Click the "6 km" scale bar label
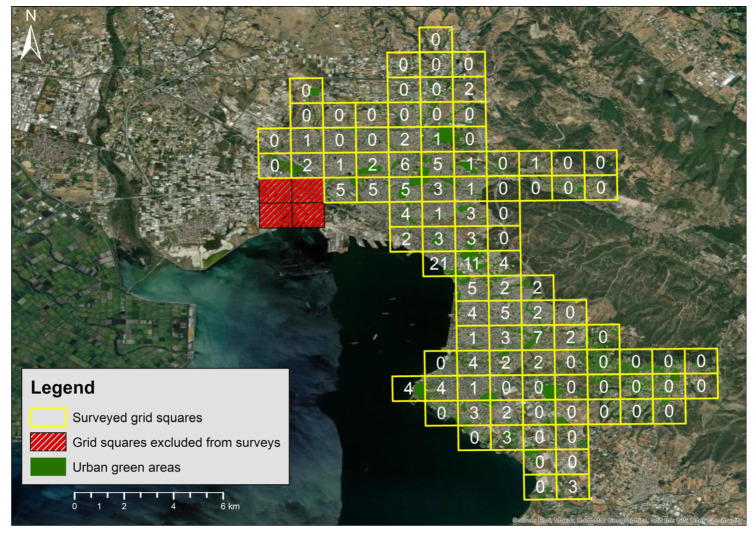 coord(230,507)
